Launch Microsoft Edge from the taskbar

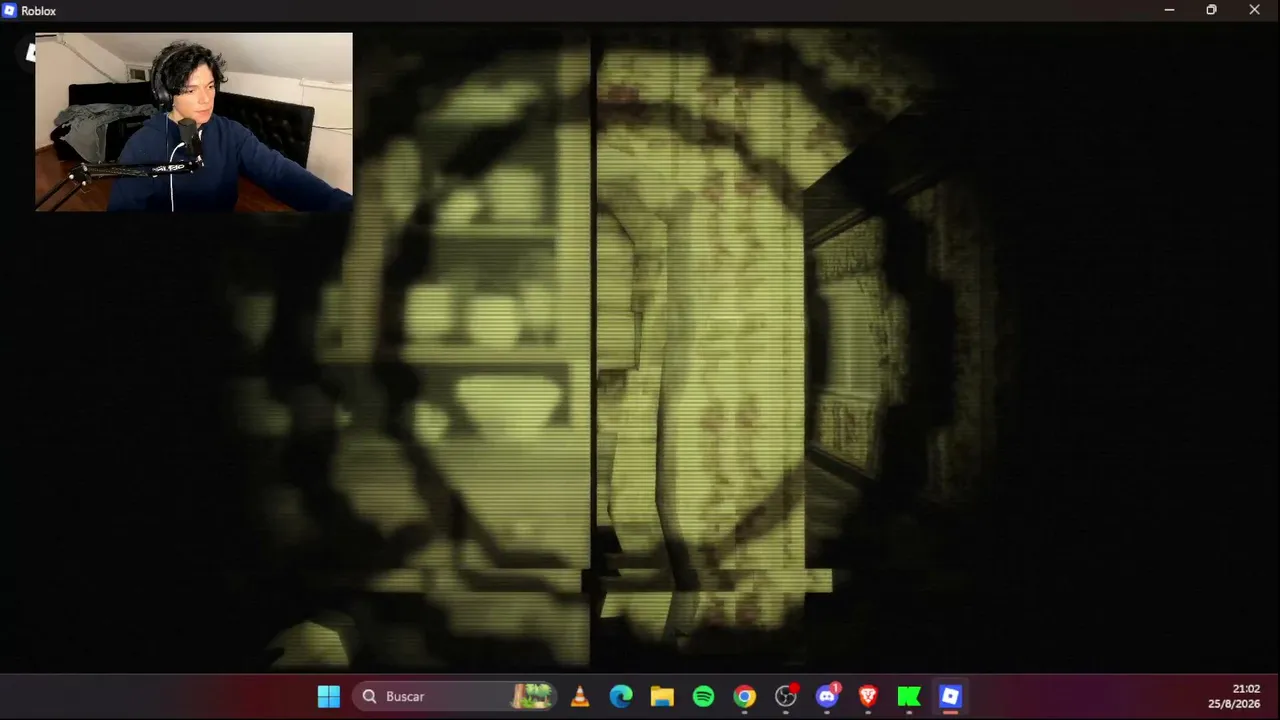(621, 696)
